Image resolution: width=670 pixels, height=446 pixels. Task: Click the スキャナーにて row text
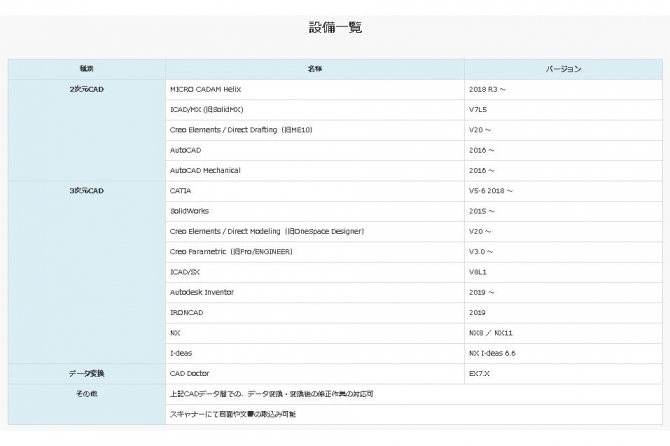(x=232, y=414)
